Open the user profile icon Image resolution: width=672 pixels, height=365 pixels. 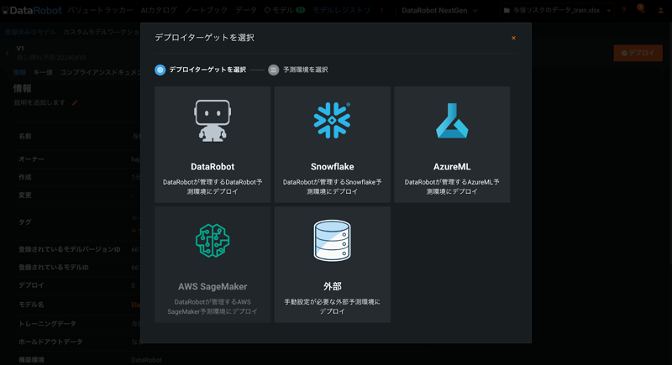pos(660,10)
